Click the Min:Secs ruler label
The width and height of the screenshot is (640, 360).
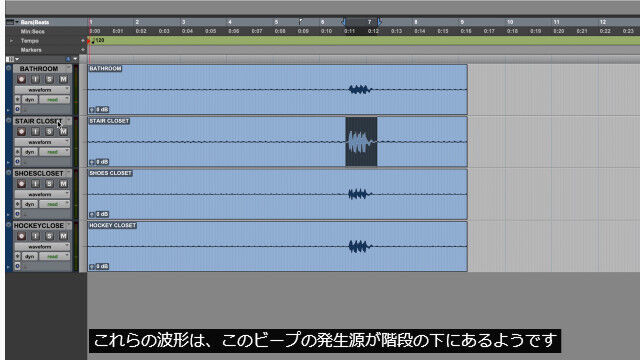coord(33,31)
